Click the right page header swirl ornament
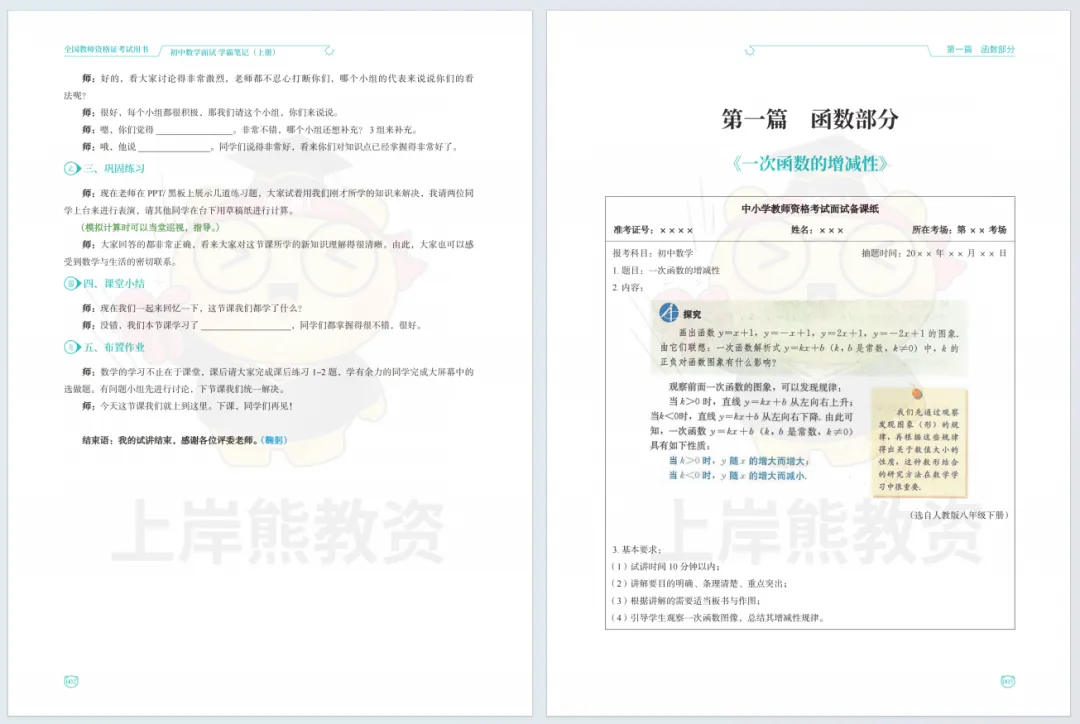 [749, 51]
